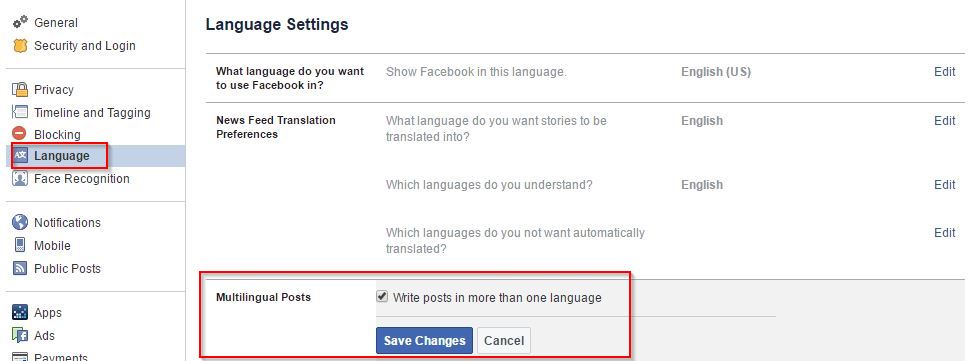This screenshot has width=971, height=361.
Task: Open Timeline and Tagging settings
Action: click(x=92, y=113)
